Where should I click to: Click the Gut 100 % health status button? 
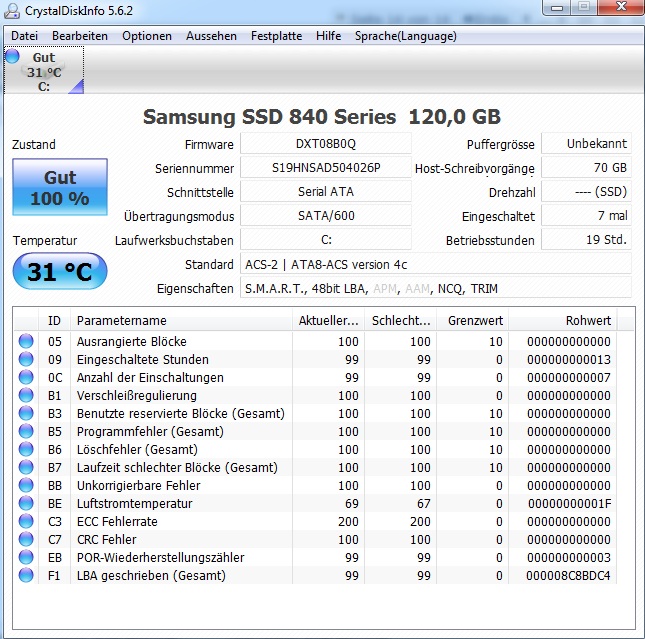(x=60, y=187)
